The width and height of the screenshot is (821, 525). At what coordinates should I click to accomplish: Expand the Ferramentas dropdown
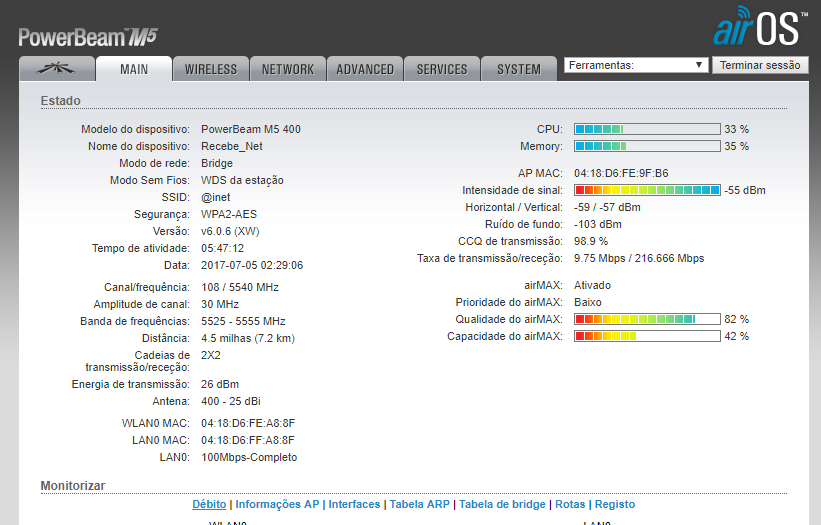tap(636, 65)
